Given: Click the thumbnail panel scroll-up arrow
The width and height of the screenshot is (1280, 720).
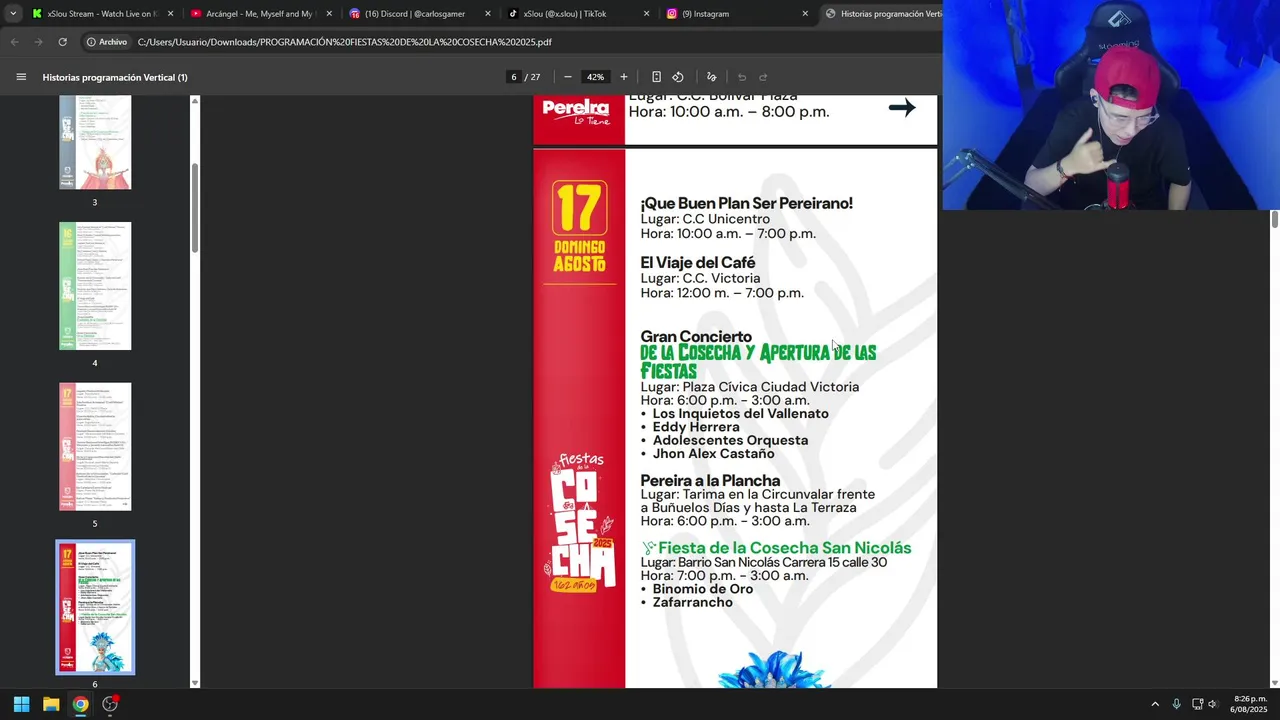Looking at the screenshot, I should 195,100.
